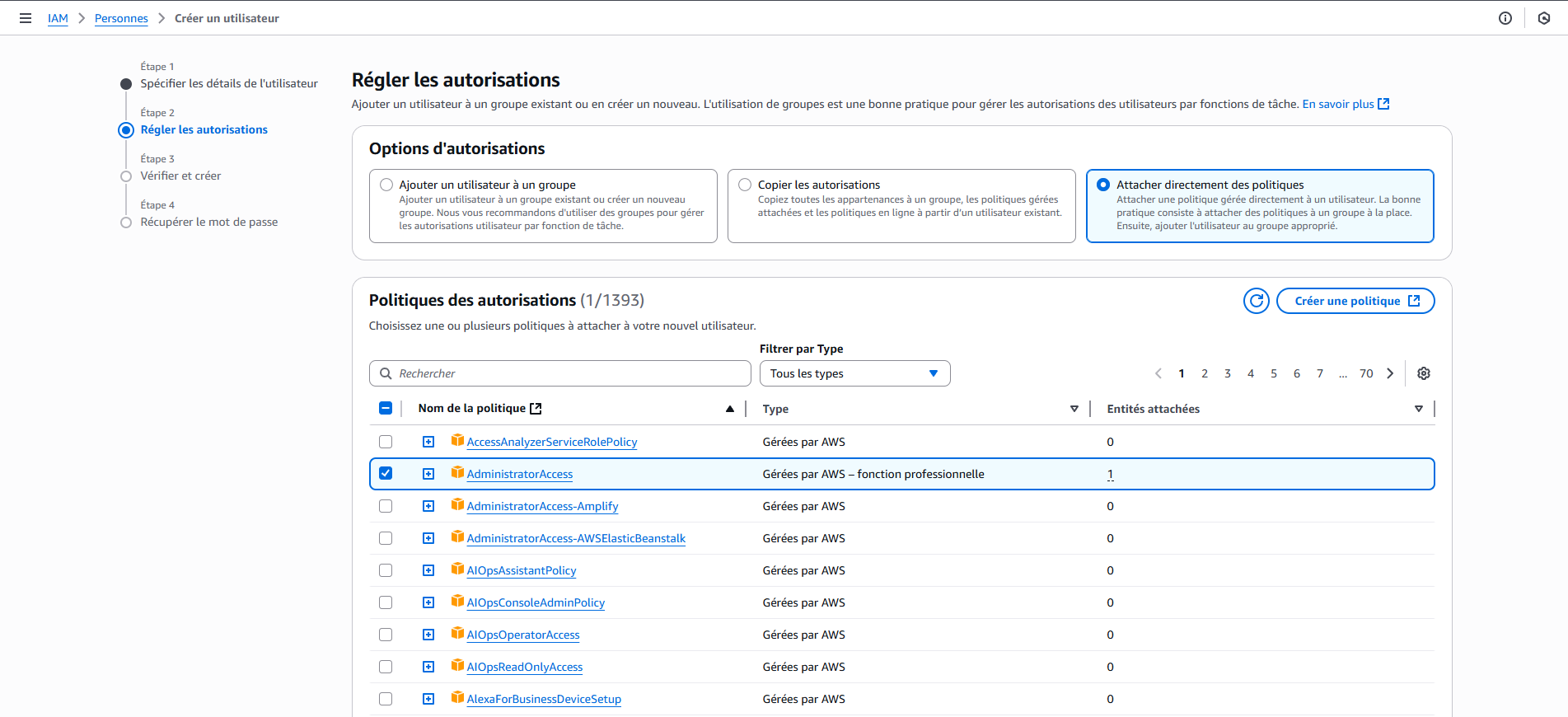The image size is (1568, 717).
Task: Expand AdministratorAccess-Amplify row details
Action: point(428,506)
